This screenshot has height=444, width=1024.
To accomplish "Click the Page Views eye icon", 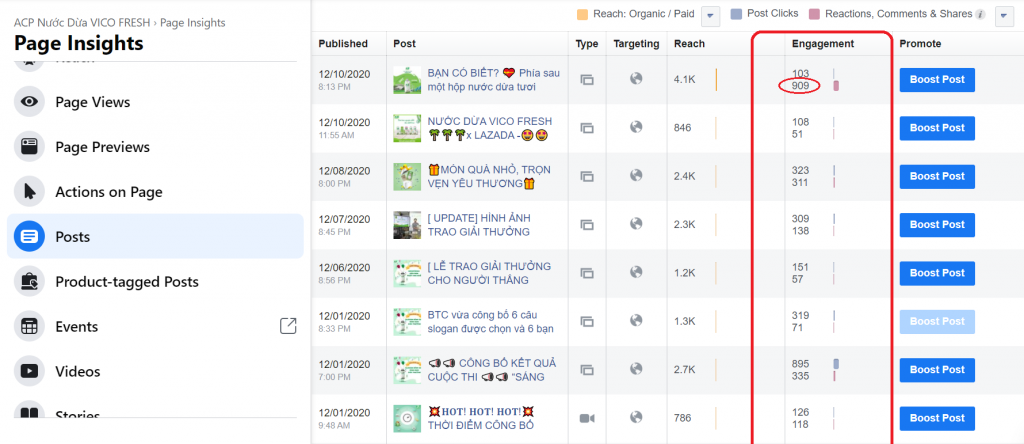I will (x=30, y=102).
